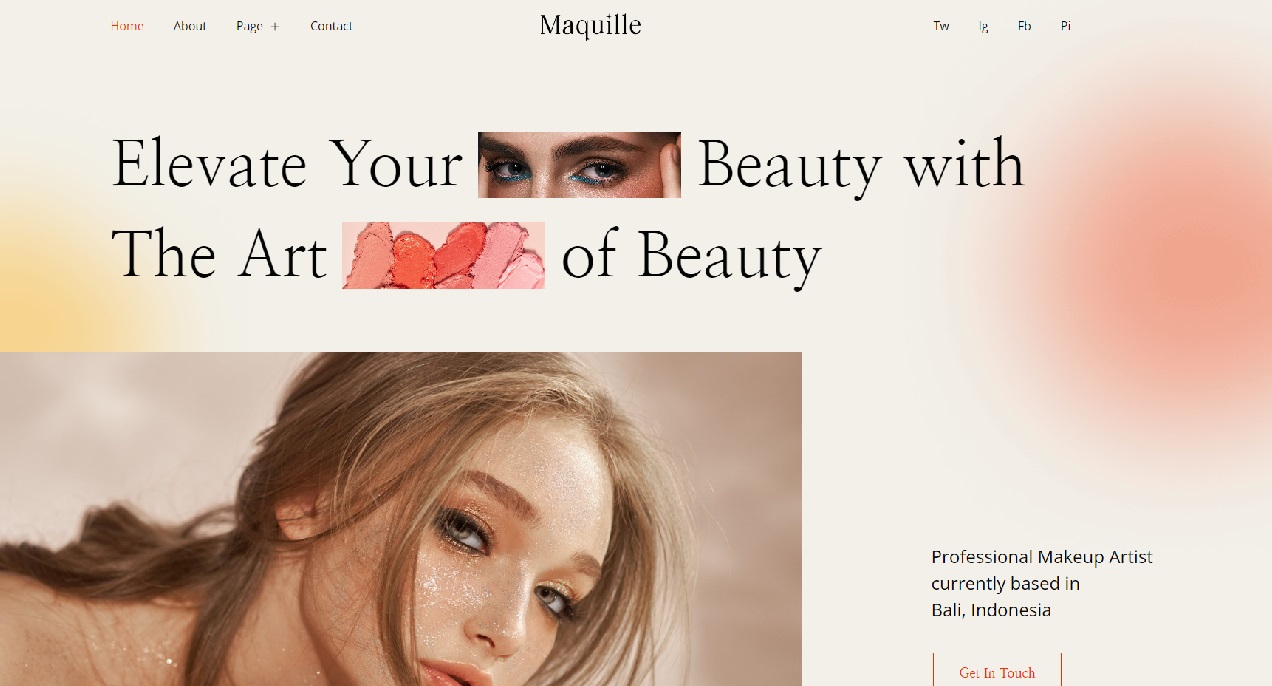Open the Page menu item

tap(249, 26)
